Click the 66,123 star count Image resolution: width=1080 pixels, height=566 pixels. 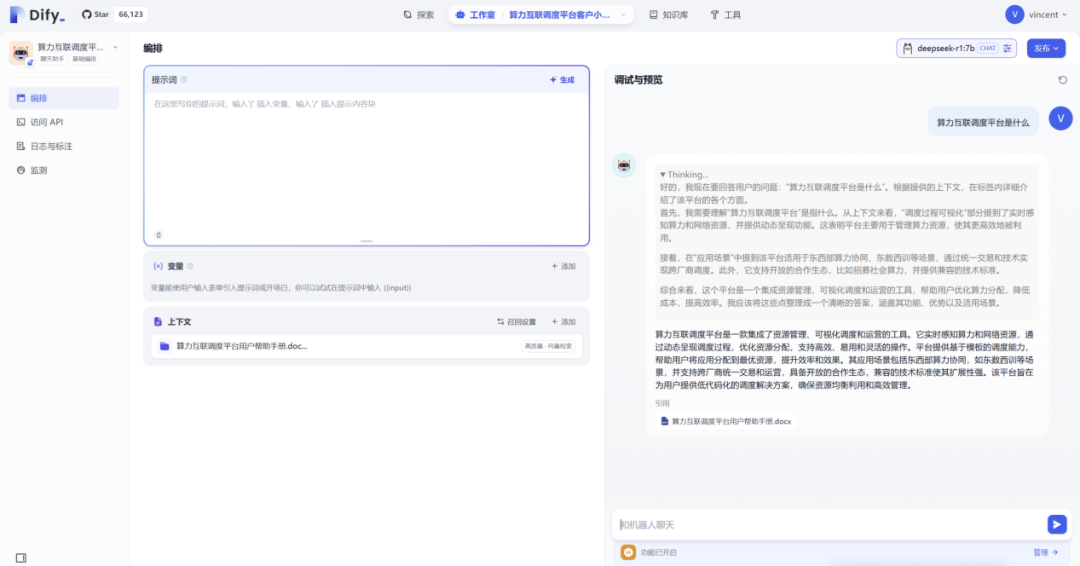(131, 14)
